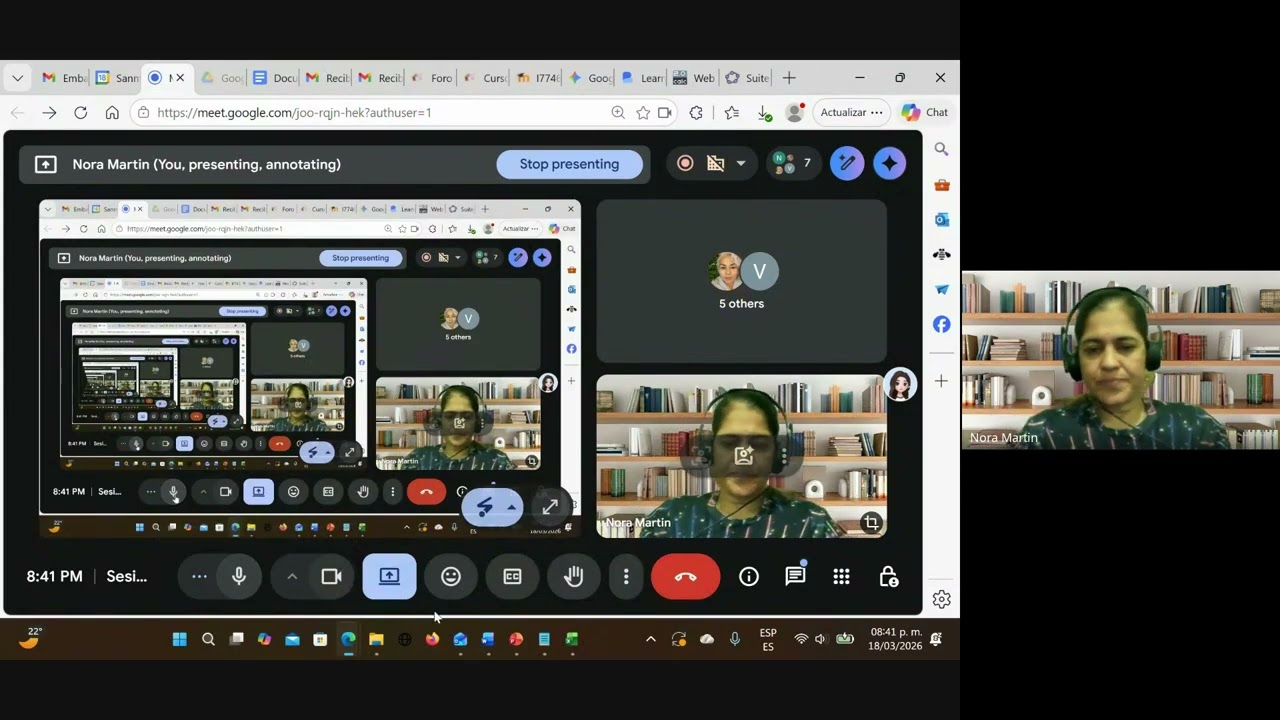Show hidden tray icons chevron

(651, 639)
